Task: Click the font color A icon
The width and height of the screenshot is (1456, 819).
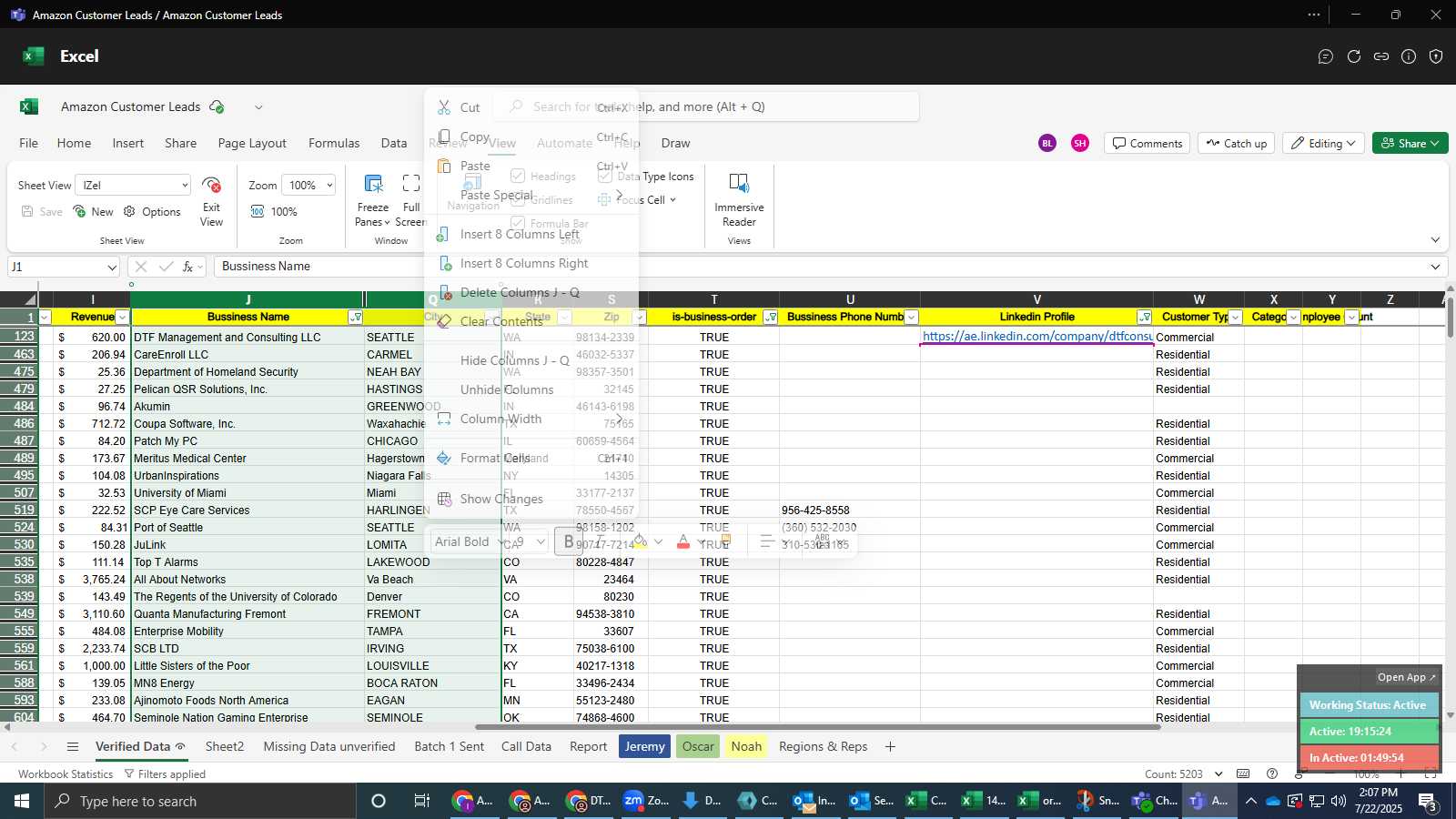Action: click(683, 542)
